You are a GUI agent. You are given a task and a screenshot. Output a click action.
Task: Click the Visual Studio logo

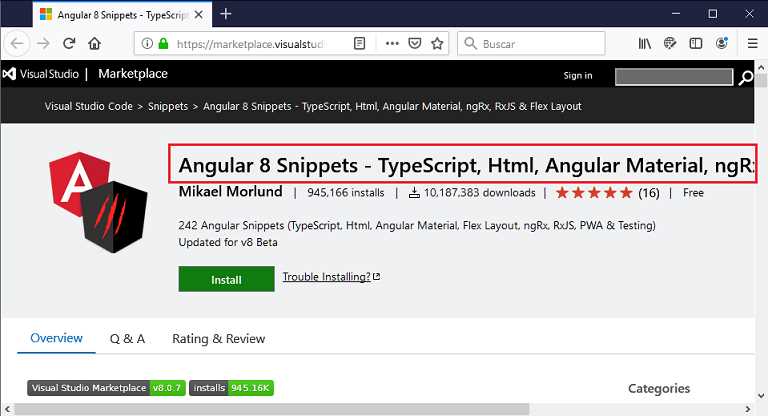(41, 74)
